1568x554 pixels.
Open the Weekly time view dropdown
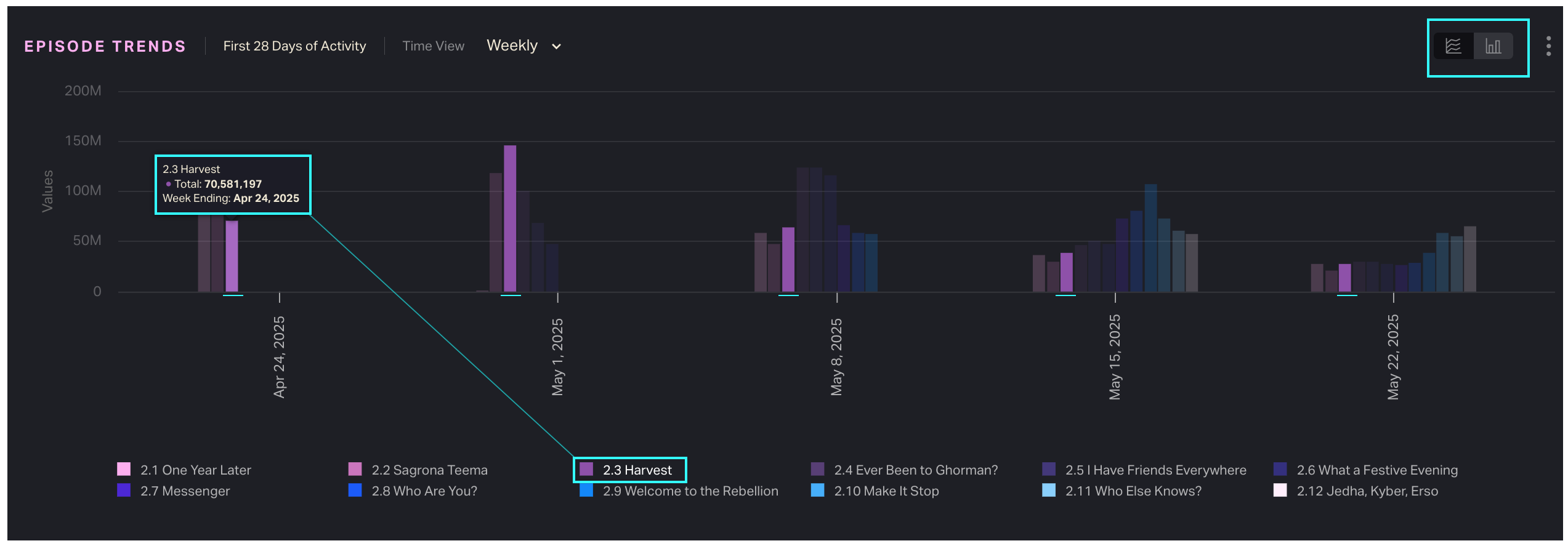(x=512, y=46)
